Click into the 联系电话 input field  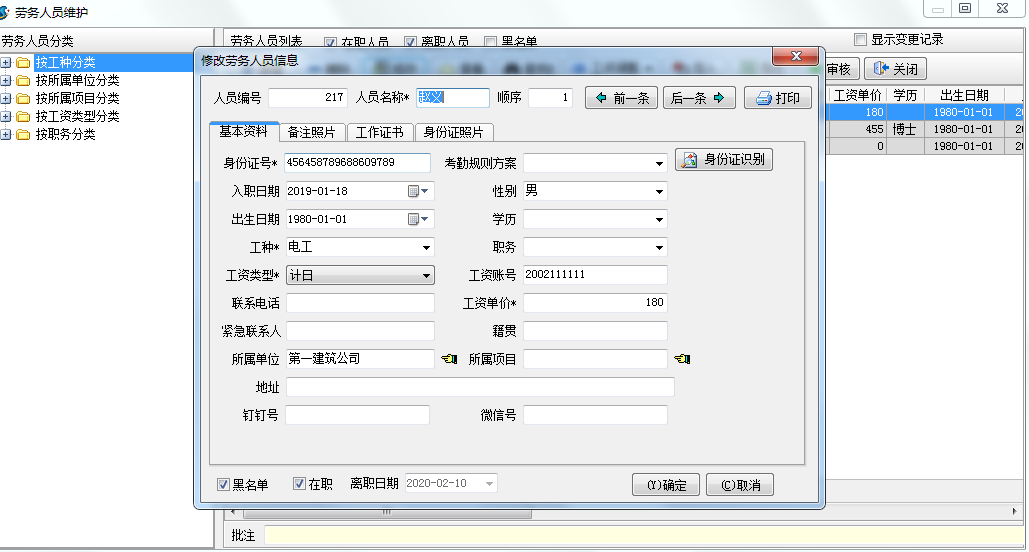click(x=360, y=303)
